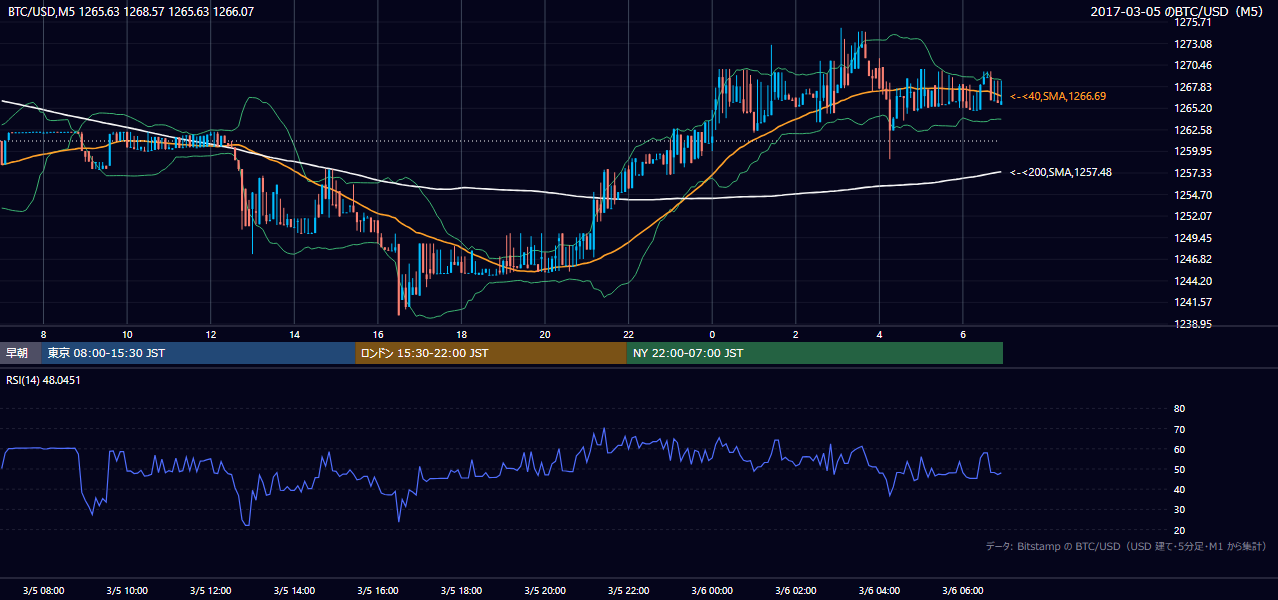This screenshot has width=1278, height=600.
Task: Click the RSI(14) 48.0451 indicator label
Action: coord(43,380)
